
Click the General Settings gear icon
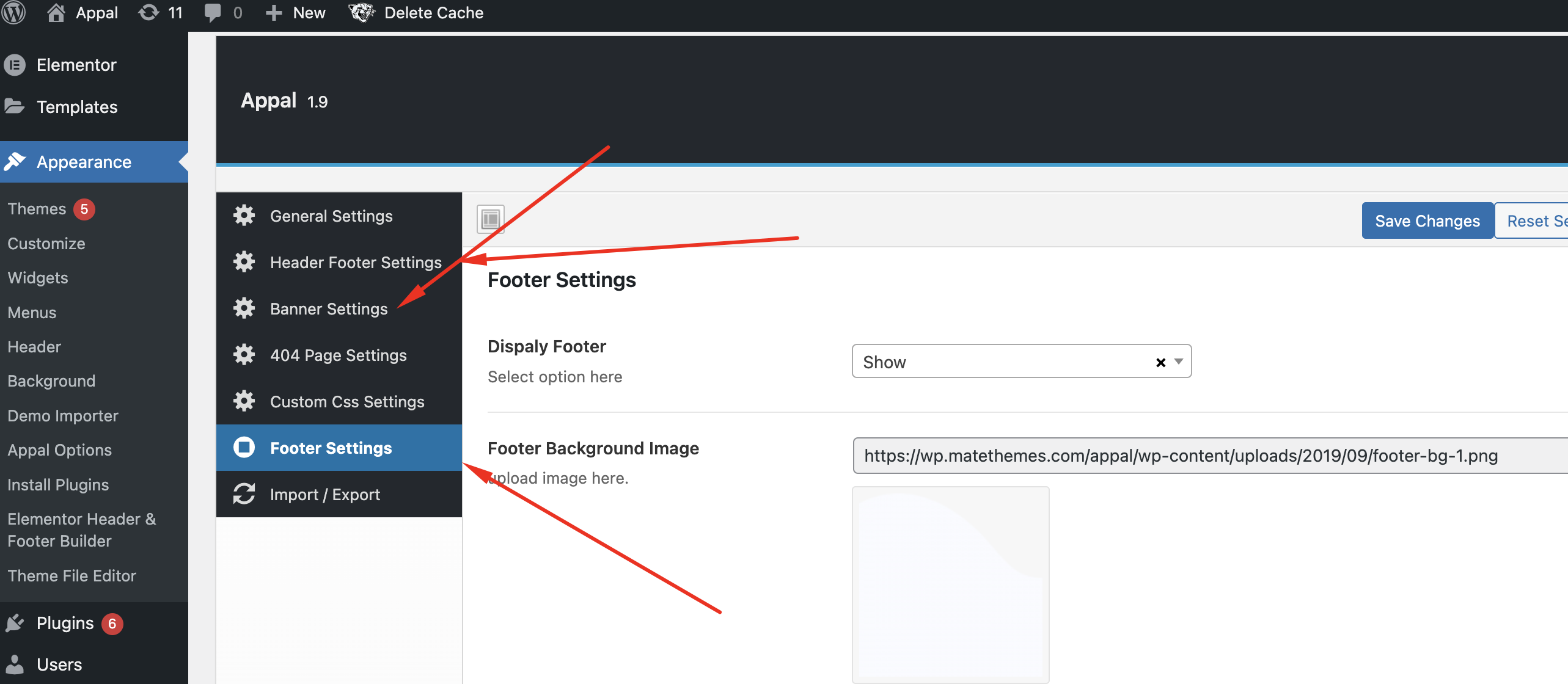pos(244,216)
